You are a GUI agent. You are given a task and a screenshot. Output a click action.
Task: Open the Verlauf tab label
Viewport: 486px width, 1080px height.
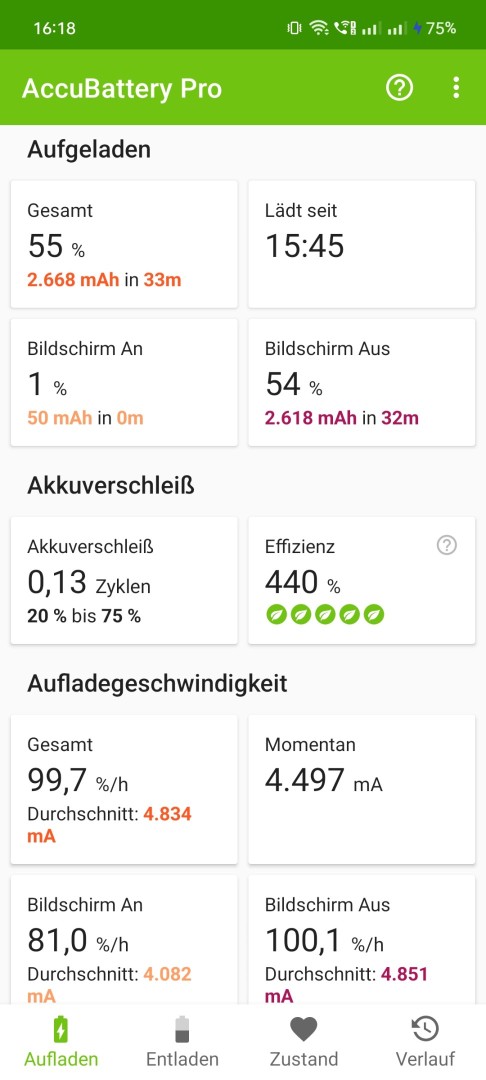click(425, 1059)
